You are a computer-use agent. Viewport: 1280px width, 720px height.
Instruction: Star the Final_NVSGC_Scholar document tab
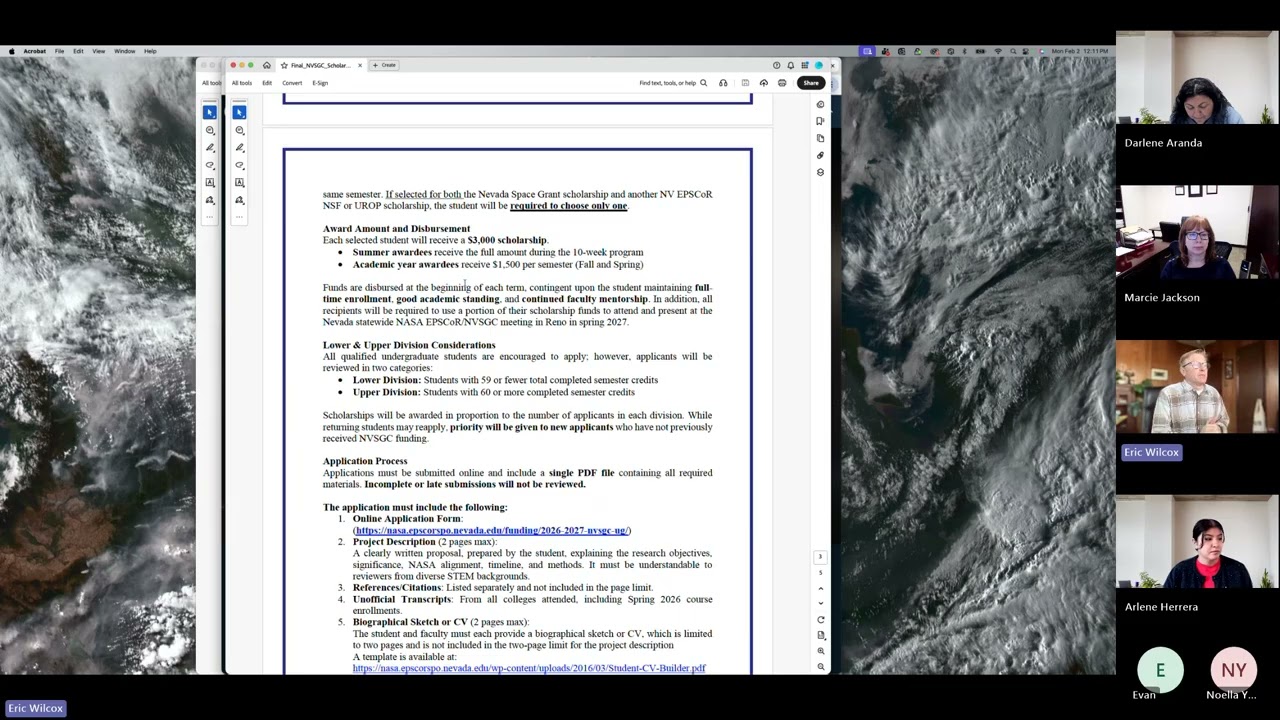(284, 65)
